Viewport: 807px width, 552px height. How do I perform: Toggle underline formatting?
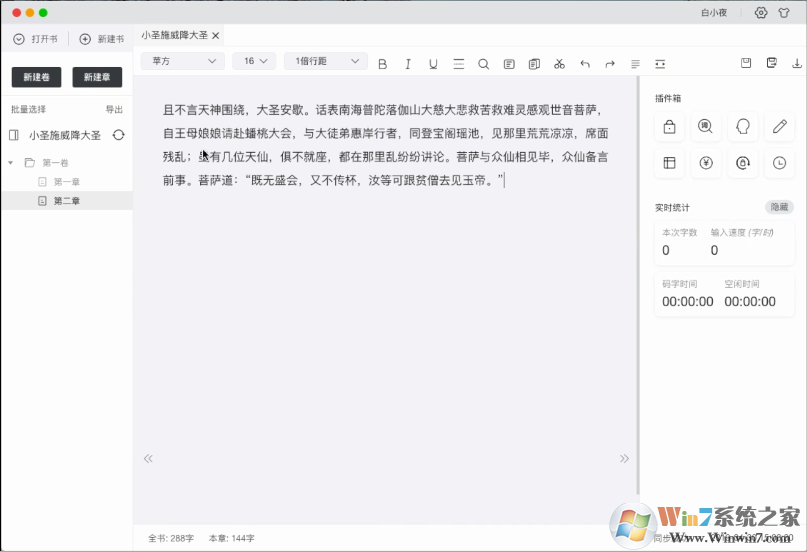point(433,64)
